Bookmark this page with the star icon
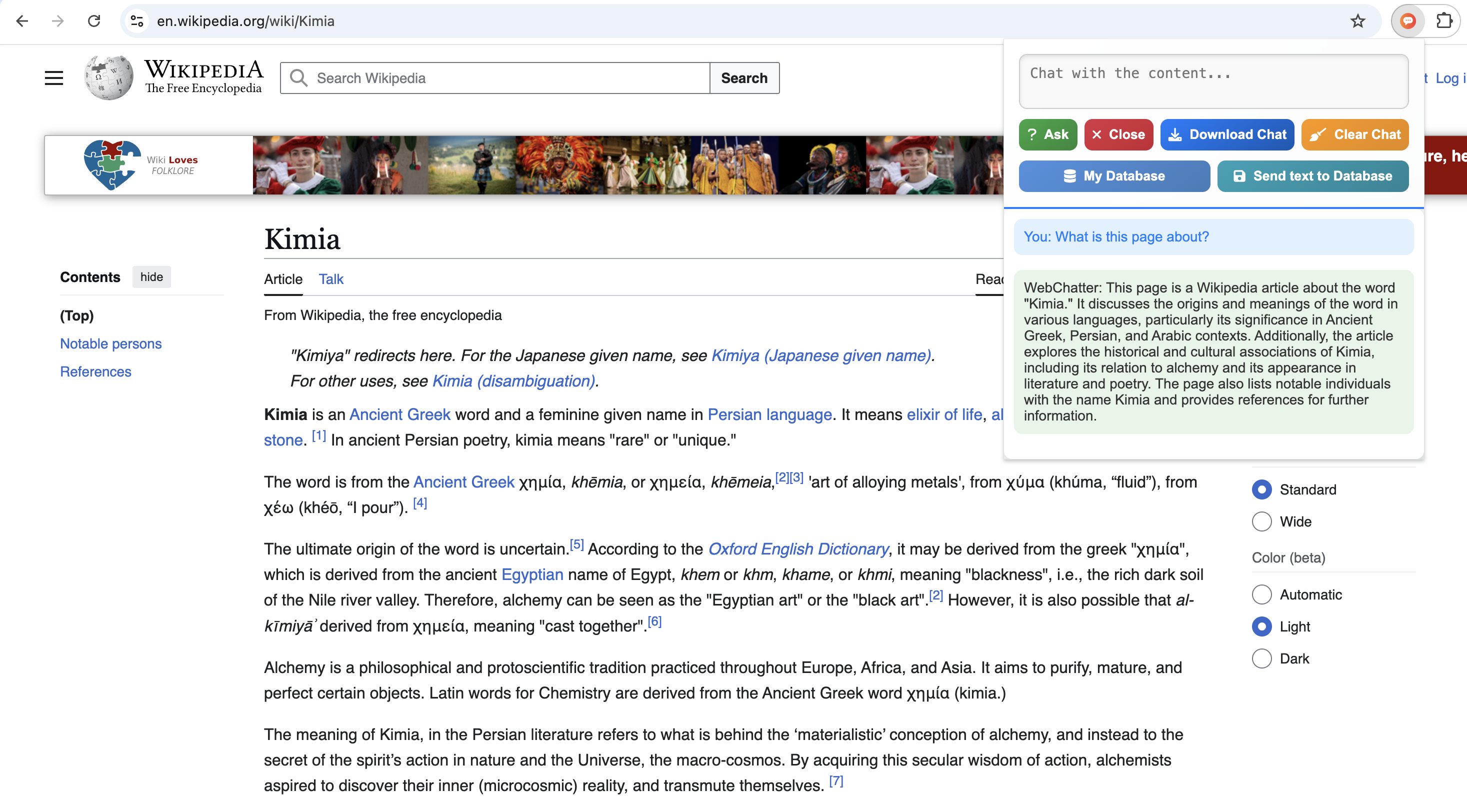The width and height of the screenshot is (1467, 812). pyautogui.click(x=1357, y=21)
